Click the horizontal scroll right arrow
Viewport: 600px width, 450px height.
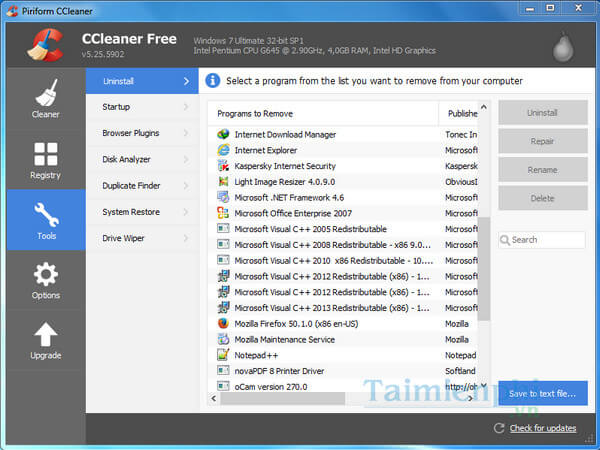(x=471, y=398)
